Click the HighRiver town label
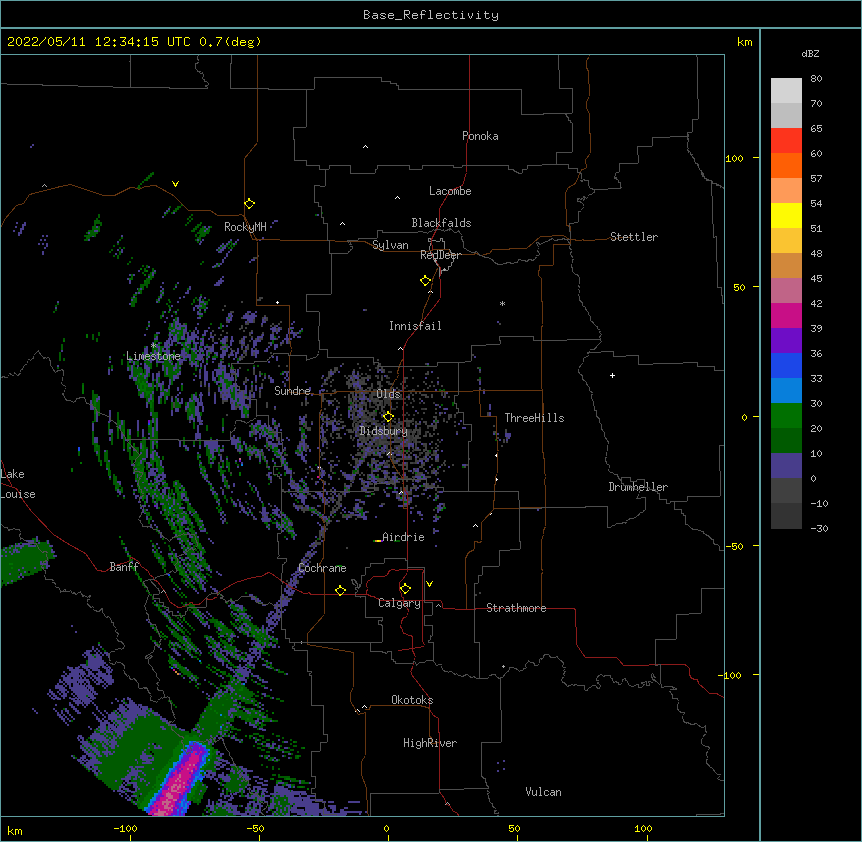Screen dimensions: 862x842 click(430, 743)
